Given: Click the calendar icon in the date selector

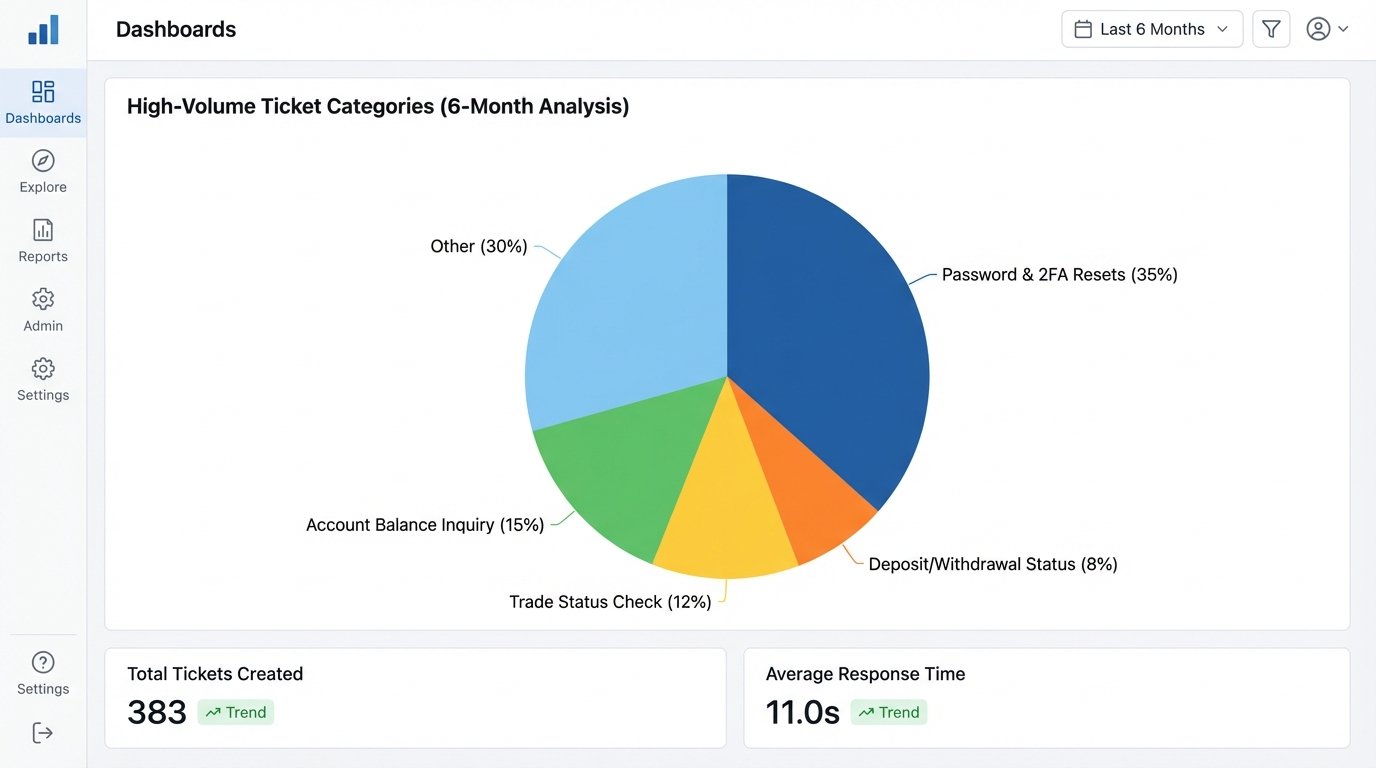Looking at the screenshot, I should tap(1084, 29).
